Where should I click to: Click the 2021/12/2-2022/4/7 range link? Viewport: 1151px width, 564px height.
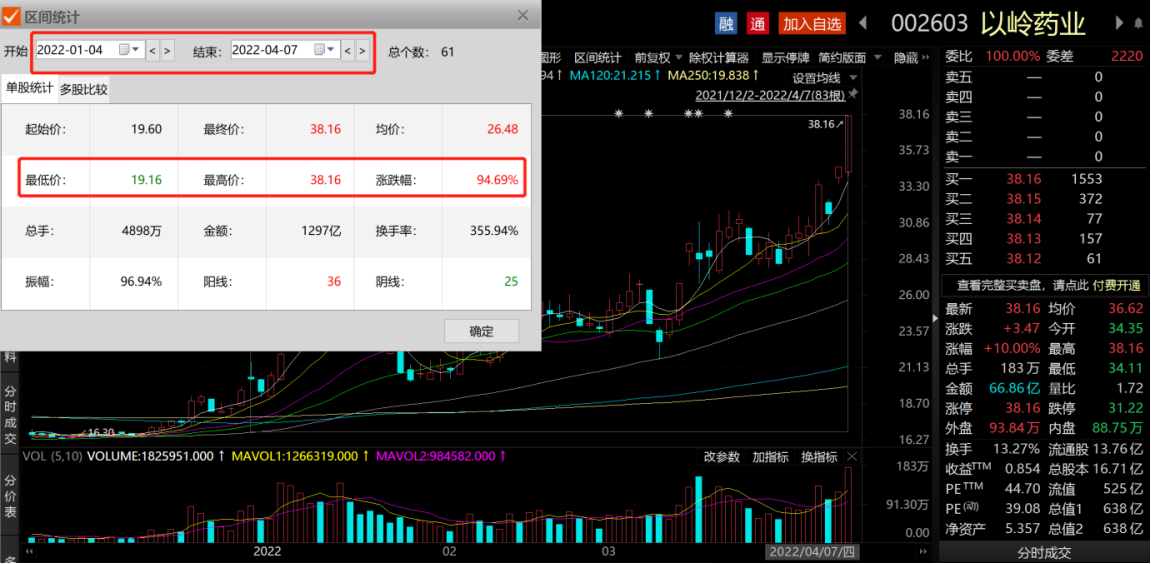coord(770,94)
